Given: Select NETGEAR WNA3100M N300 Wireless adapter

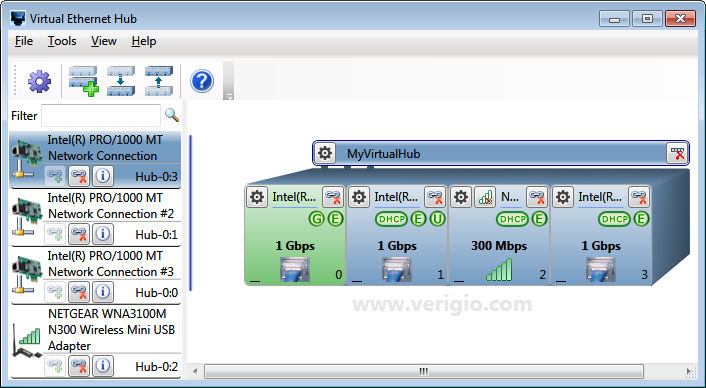Looking at the screenshot, I should point(95,342).
